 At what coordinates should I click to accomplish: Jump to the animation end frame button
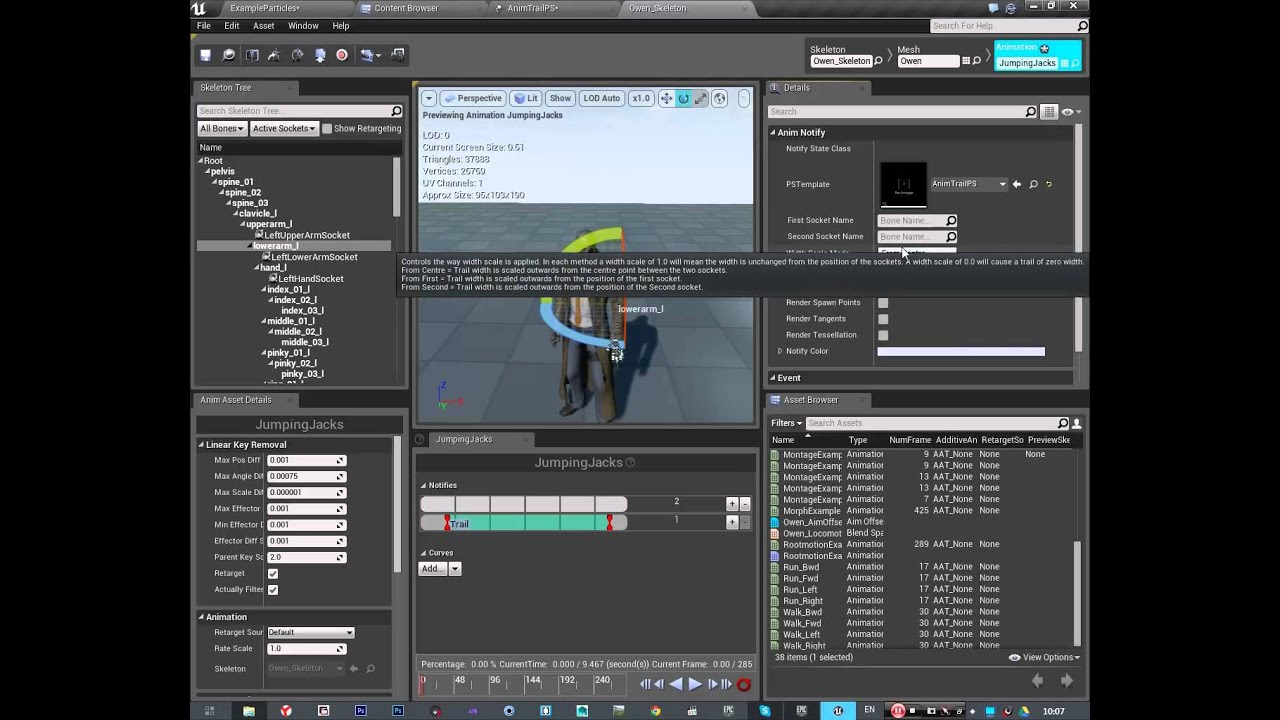tap(727, 684)
